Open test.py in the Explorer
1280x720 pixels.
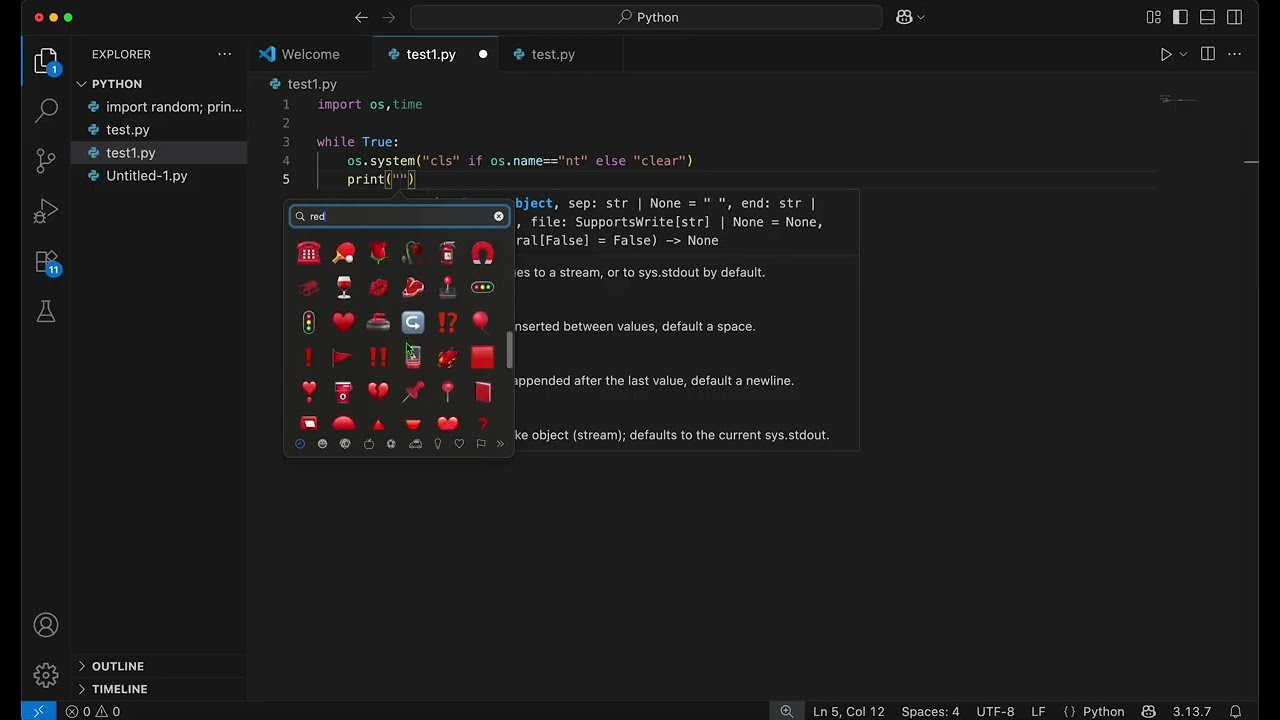(x=160, y=130)
